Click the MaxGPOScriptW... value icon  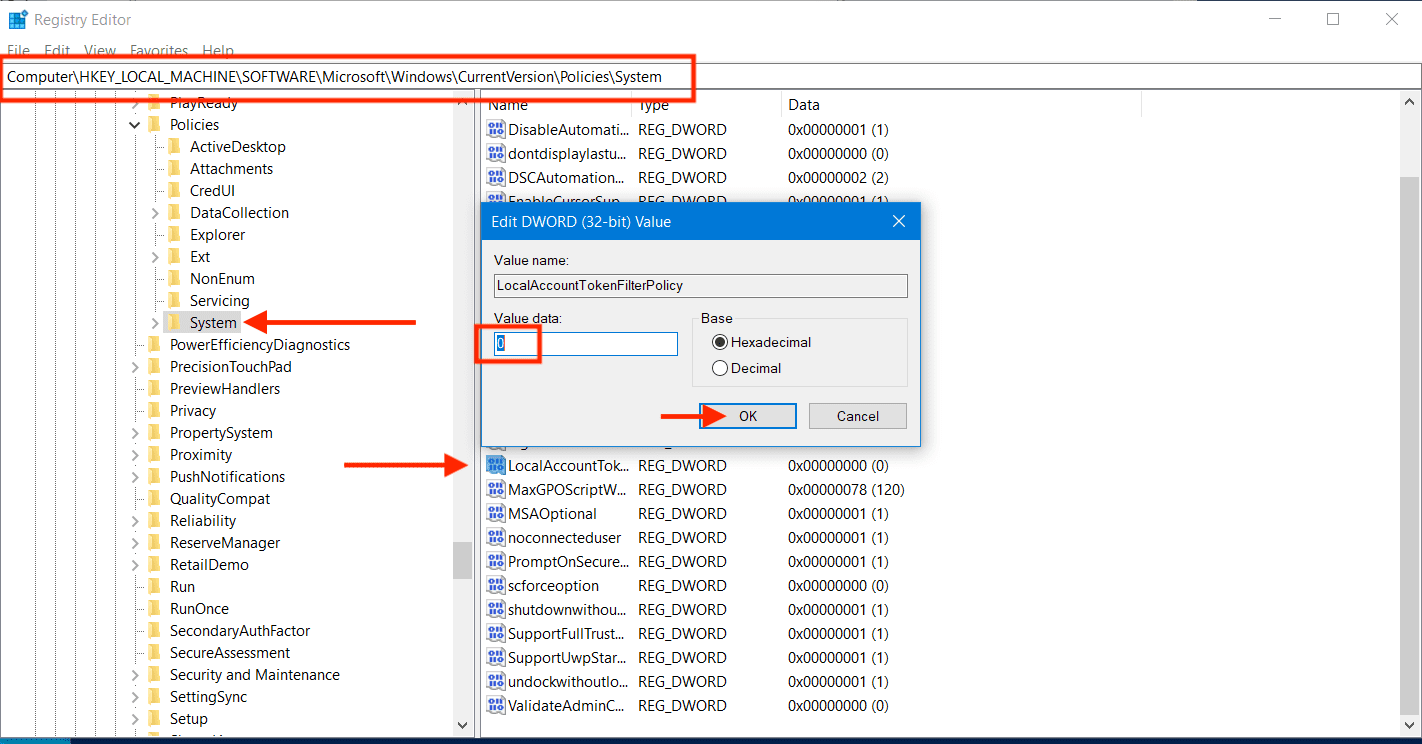pos(496,489)
